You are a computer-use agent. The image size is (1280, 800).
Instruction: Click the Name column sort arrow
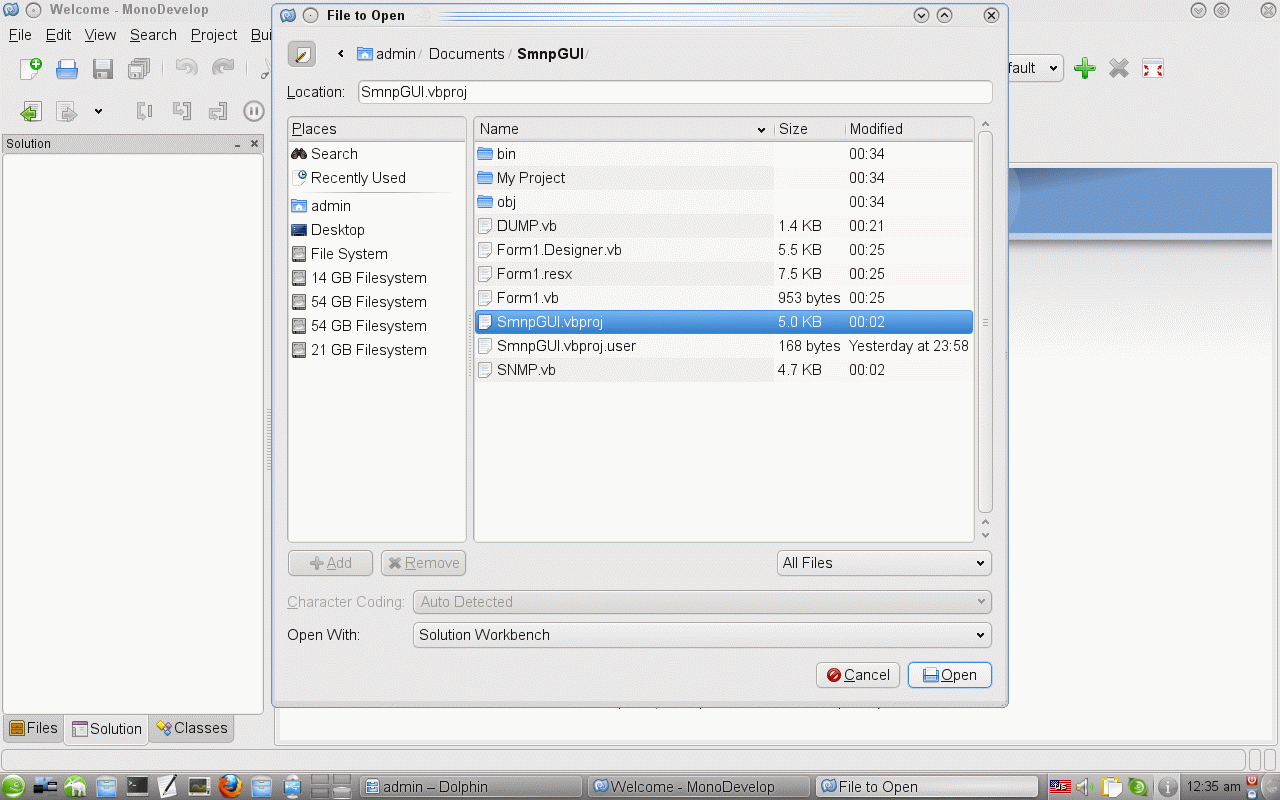(762, 130)
